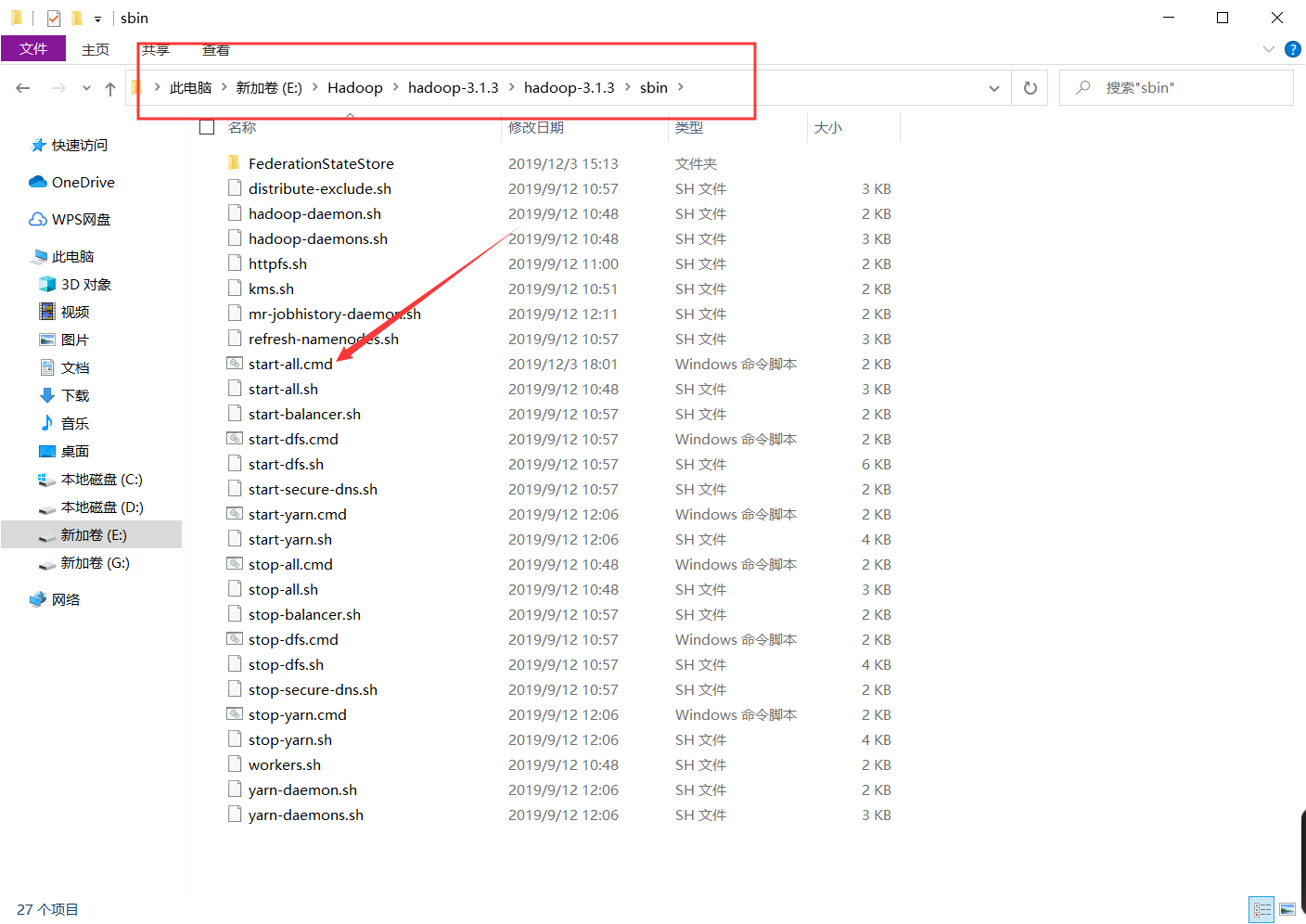
Task: Select WPS网盘 in the navigation pane
Action: tap(80, 219)
